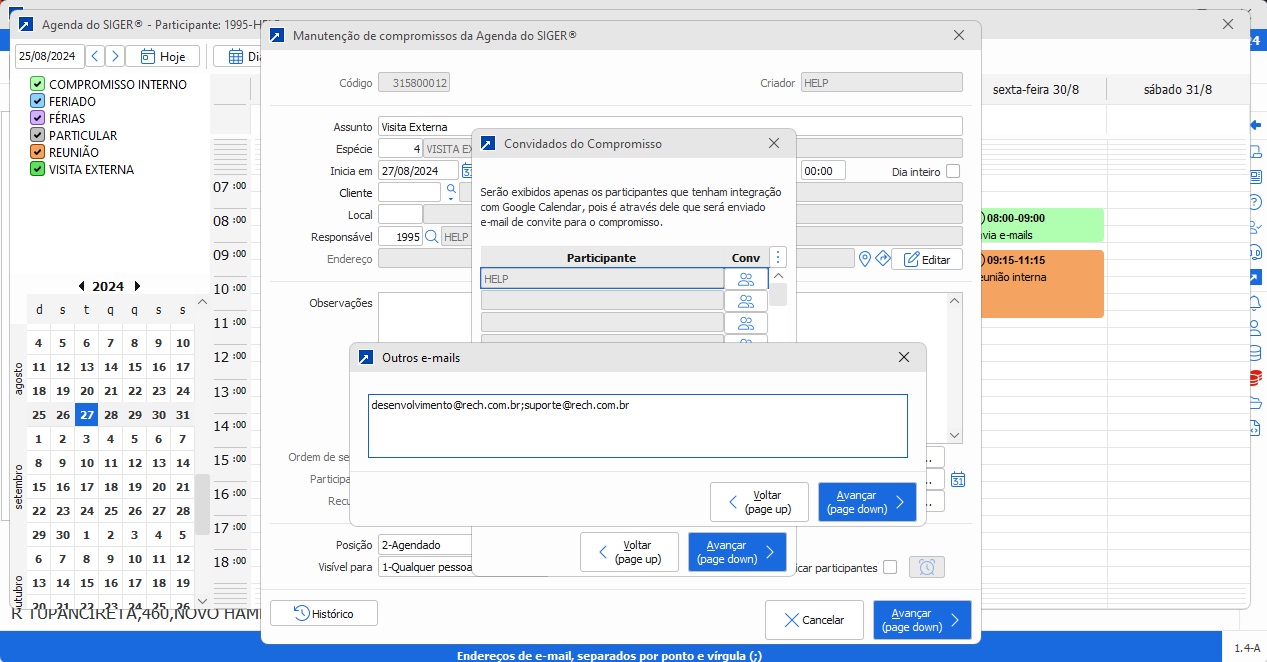Click Avançar in Outros e-mails dialog

(x=867, y=502)
